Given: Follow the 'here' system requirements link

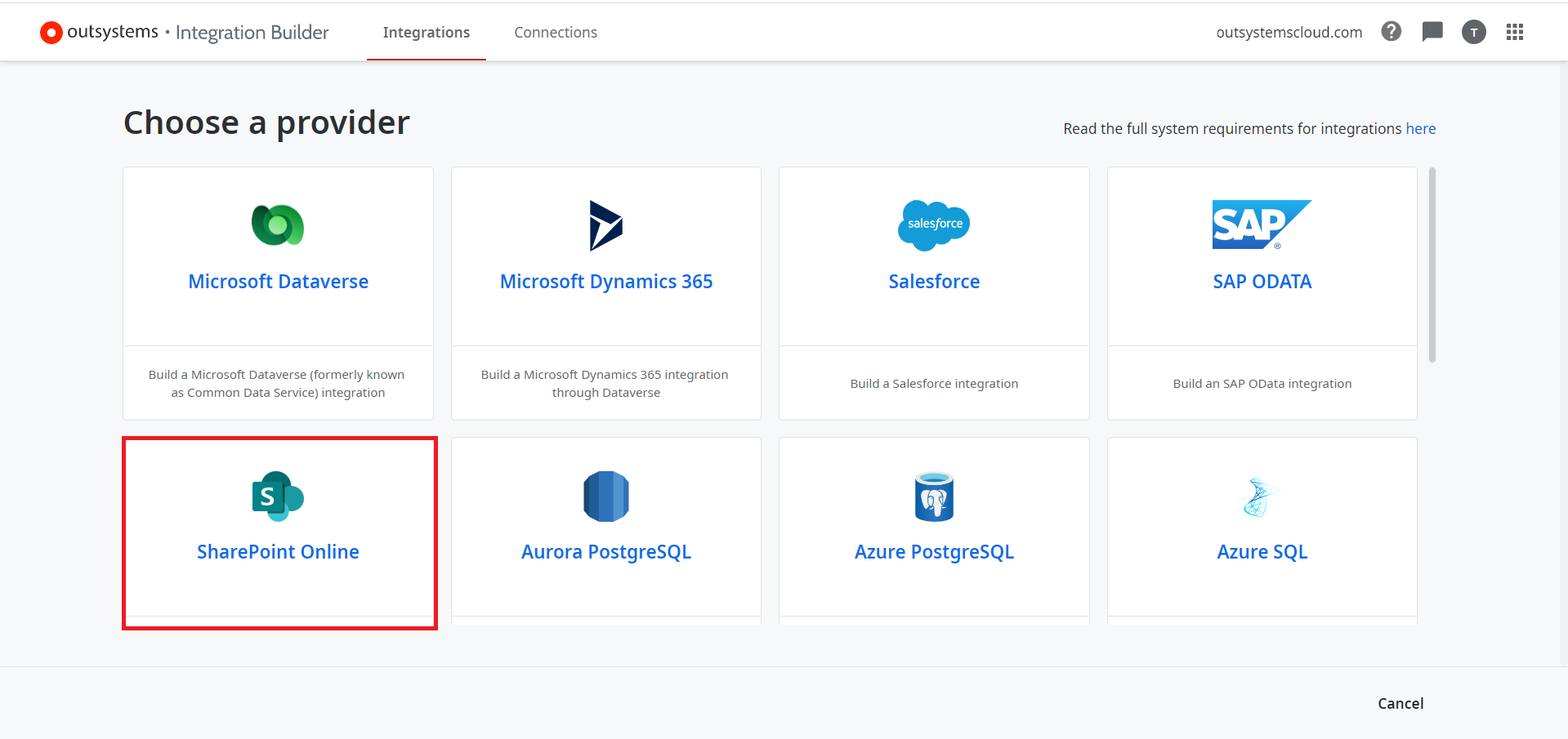Looking at the screenshot, I should (x=1420, y=129).
